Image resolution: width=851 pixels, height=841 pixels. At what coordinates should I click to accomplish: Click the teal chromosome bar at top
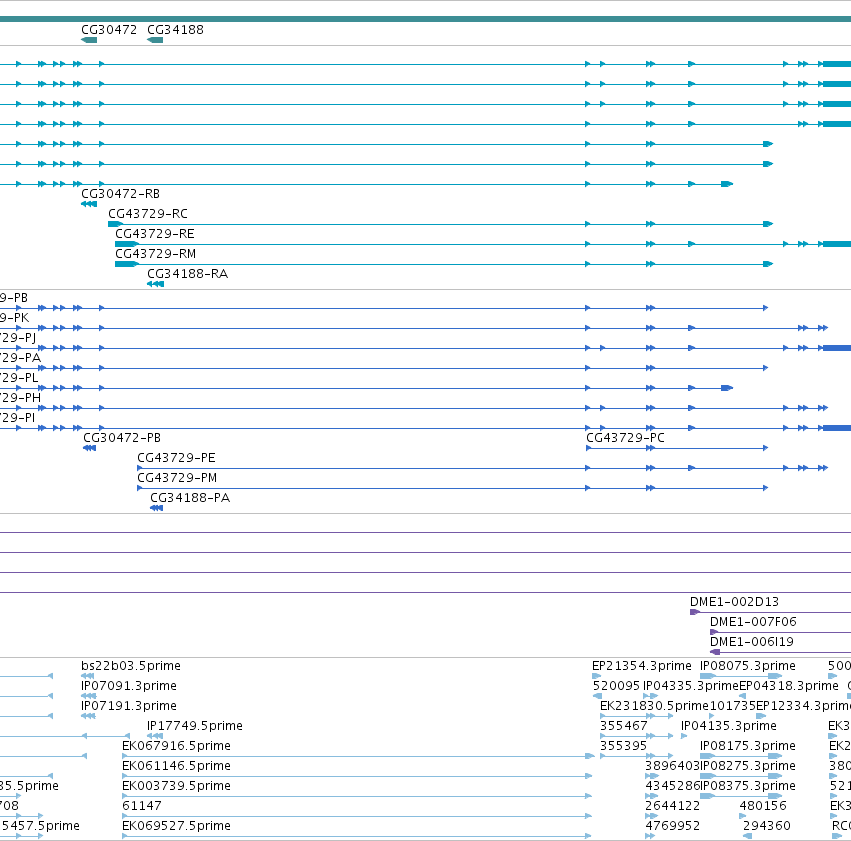[426, 19]
